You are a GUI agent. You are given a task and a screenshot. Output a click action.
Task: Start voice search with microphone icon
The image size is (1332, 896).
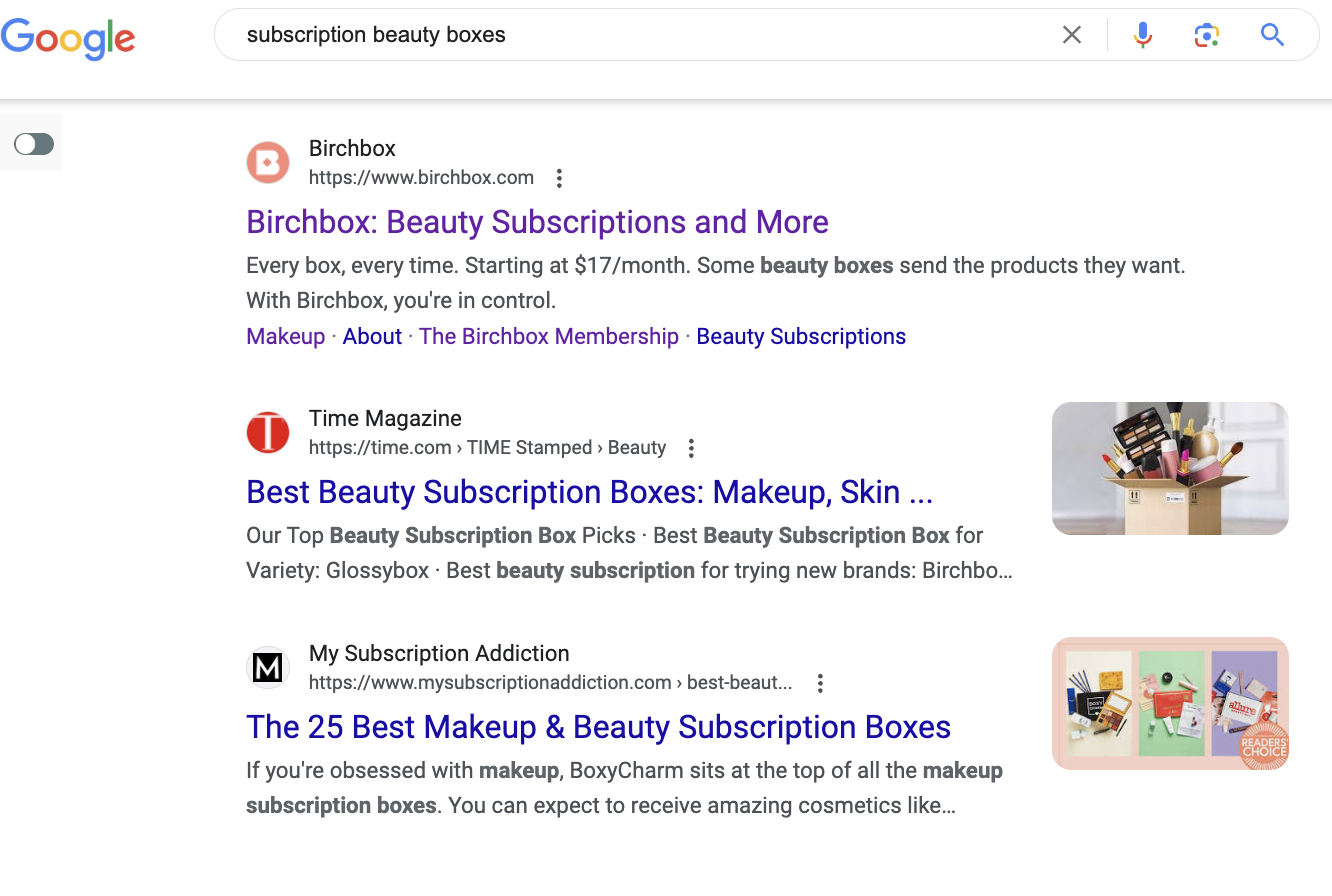coord(1142,35)
